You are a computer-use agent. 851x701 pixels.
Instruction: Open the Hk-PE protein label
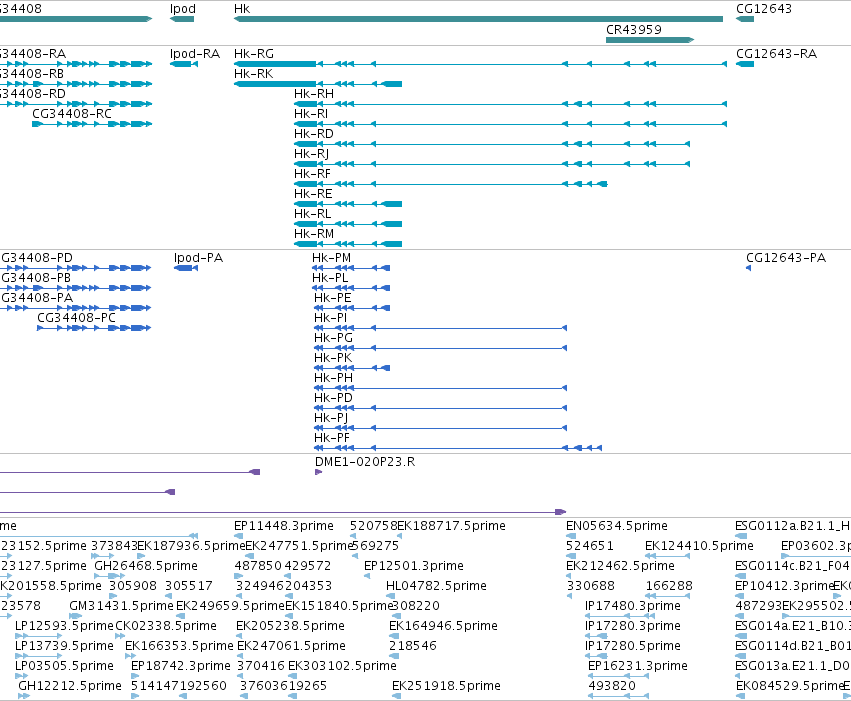[x=333, y=298]
